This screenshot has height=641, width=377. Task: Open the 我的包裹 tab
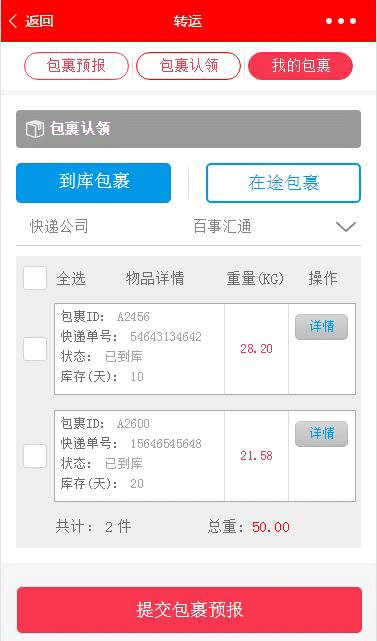click(301, 66)
